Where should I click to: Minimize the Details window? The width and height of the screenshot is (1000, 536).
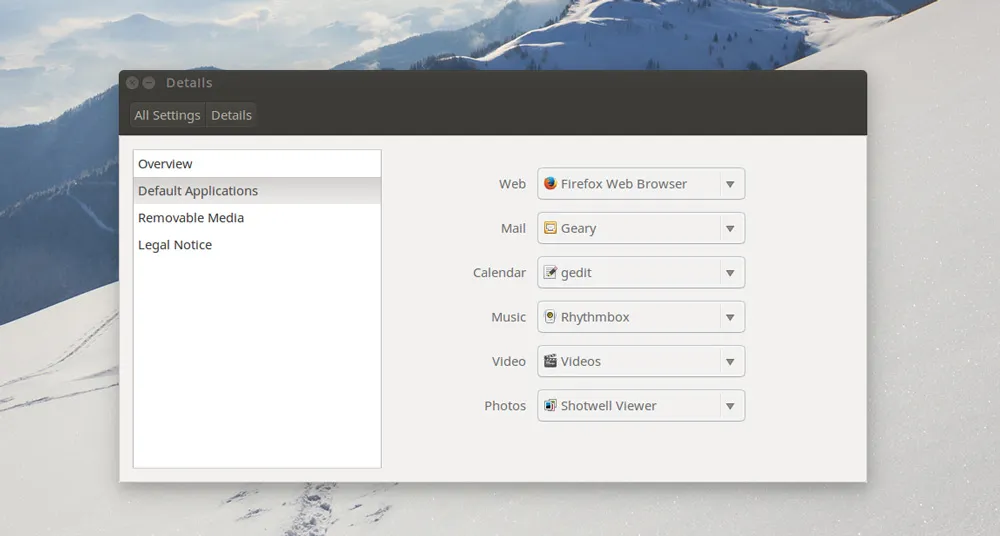pos(149,83)
